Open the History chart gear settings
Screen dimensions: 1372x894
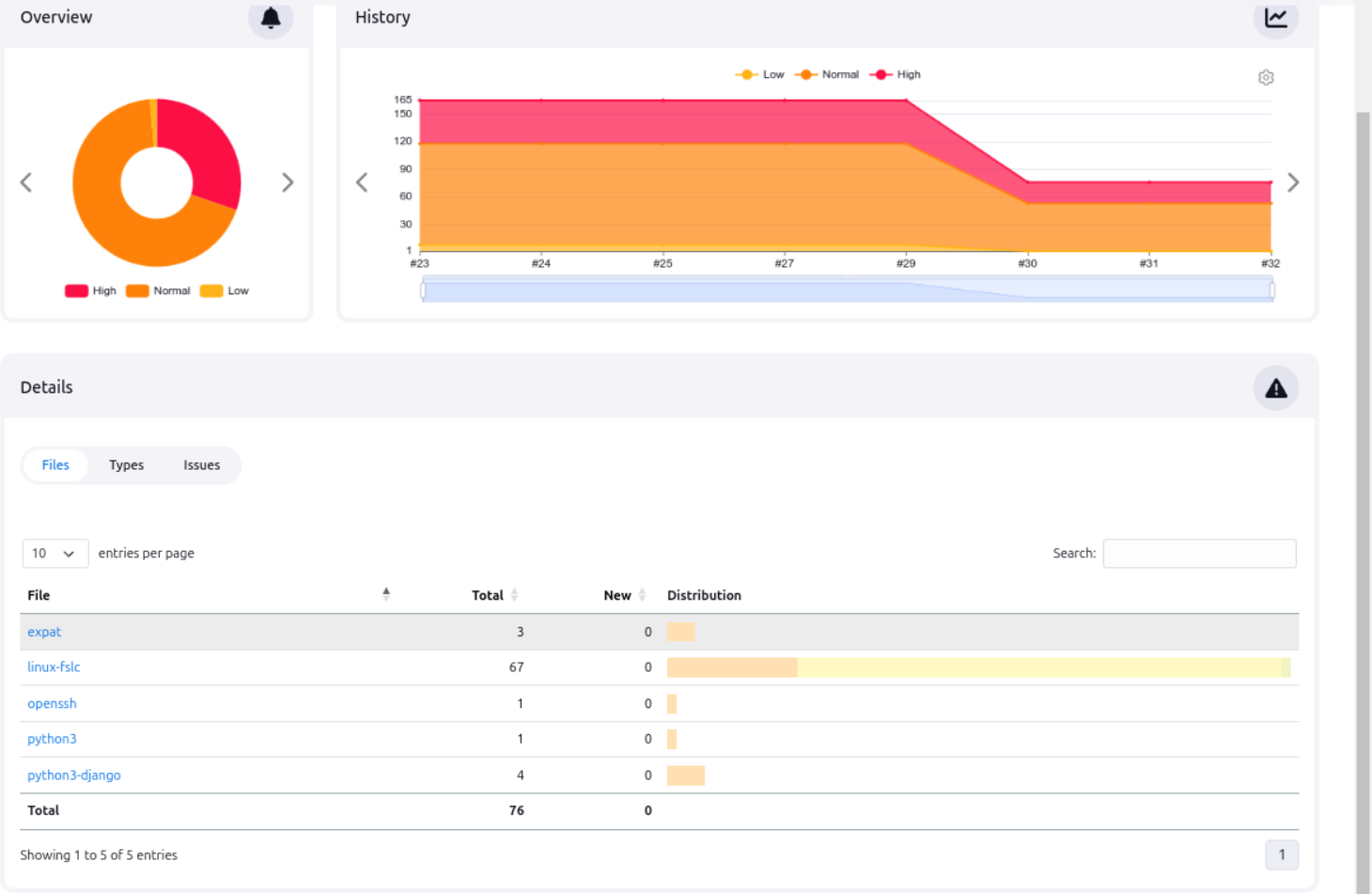[x=1266, y=77]
